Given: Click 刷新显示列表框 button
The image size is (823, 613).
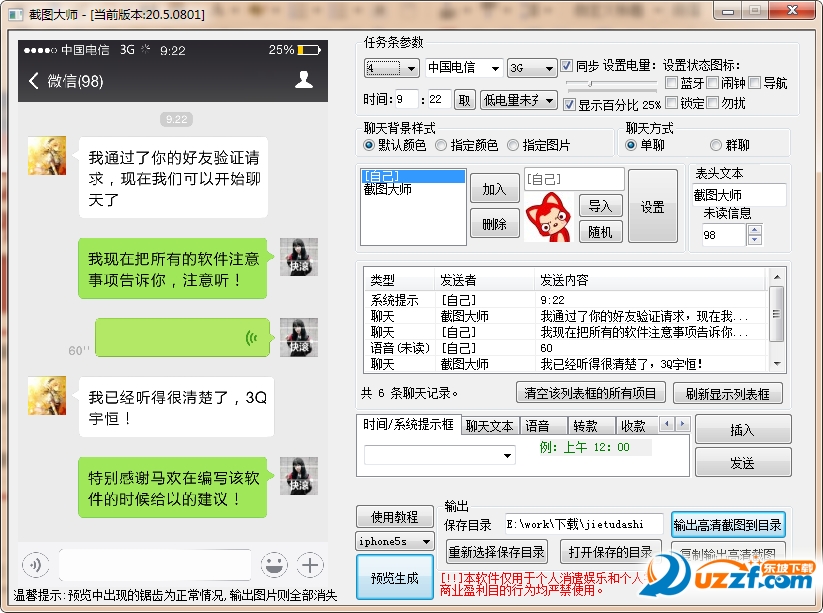Looking at the screenshot, I should coord(727,394).
